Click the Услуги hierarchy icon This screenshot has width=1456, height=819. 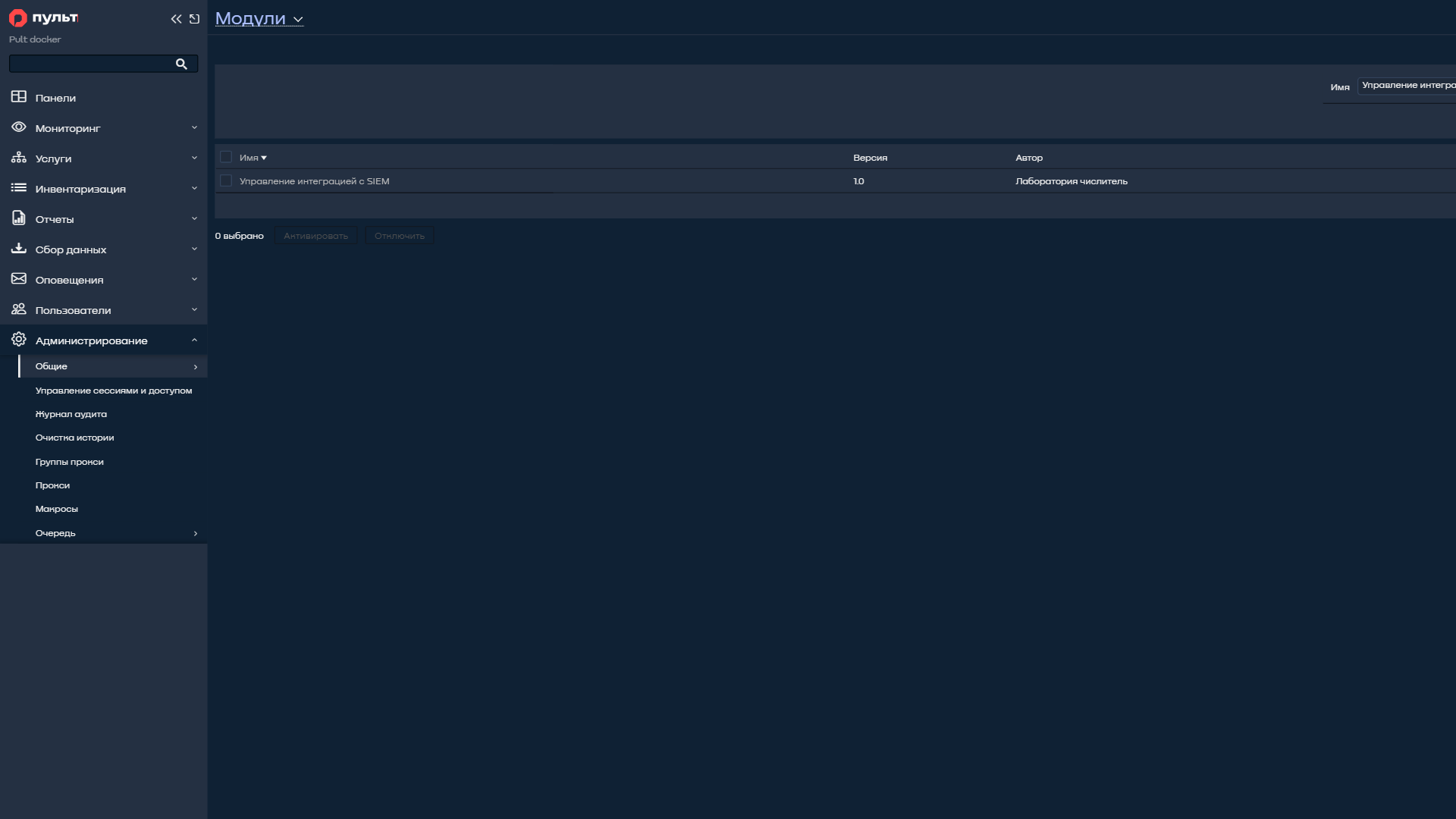(19, 158)
